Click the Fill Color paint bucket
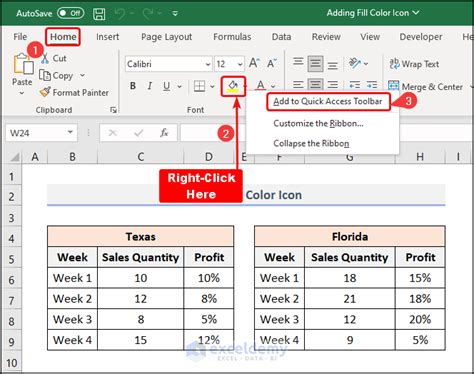The image size is (474, 374). pyautogui.click(x=233, y=86)
